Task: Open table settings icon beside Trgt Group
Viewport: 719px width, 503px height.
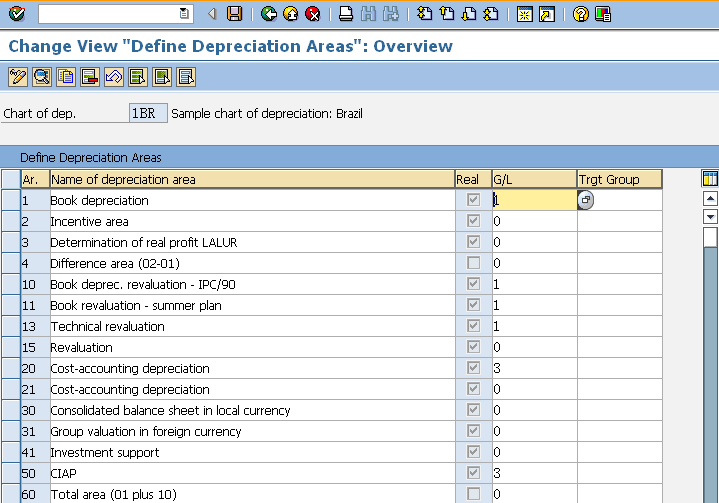Action: (710, 178)
